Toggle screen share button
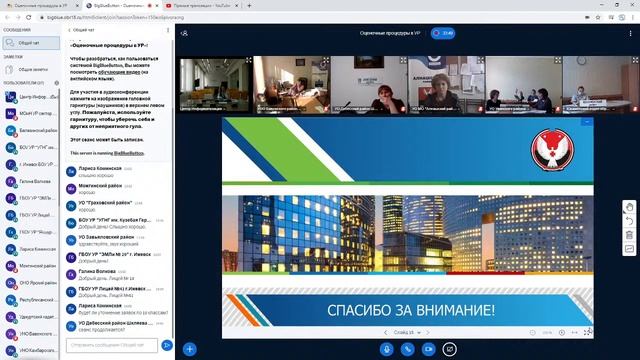 coord(449,349)
